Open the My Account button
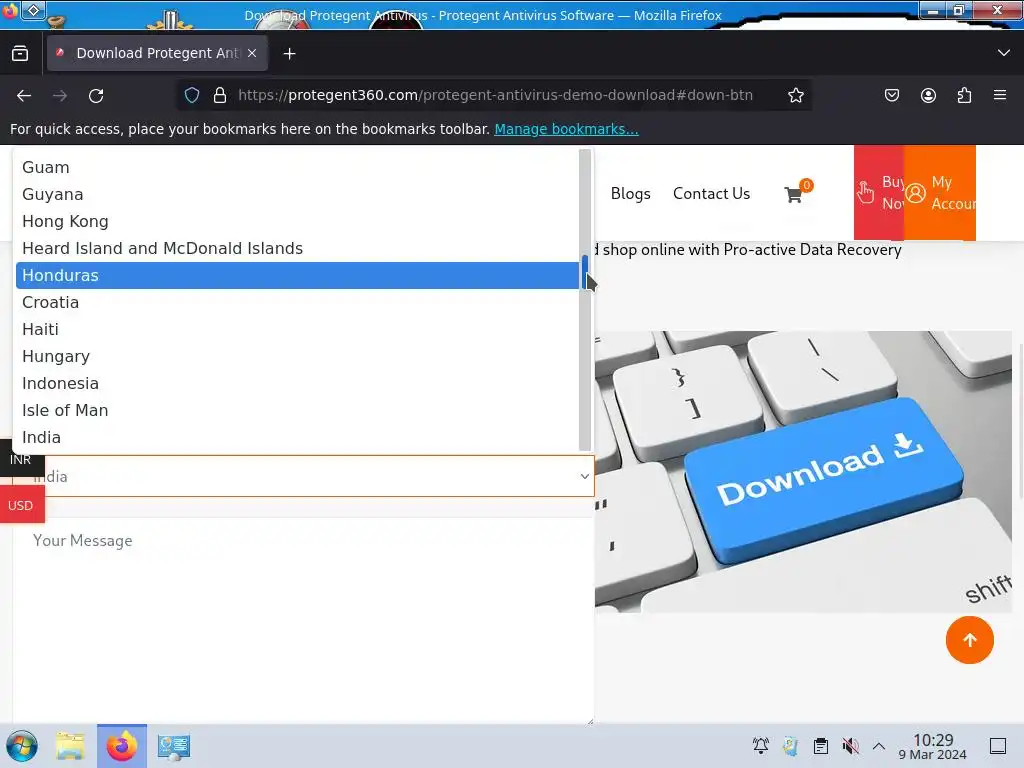Image resolution: width=1024 pixels, height=768 pixels. coord(940,193)
